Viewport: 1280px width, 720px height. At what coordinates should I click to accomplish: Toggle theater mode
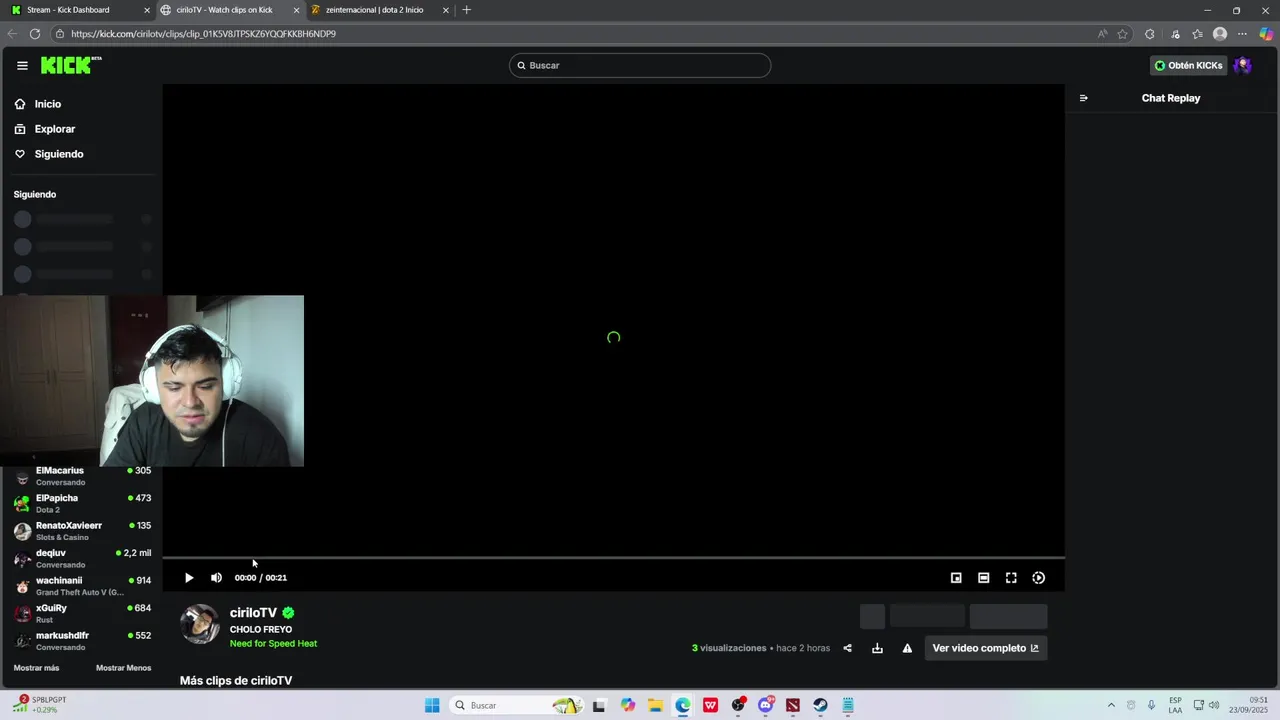pyautogui.click(x=984, y=578)
